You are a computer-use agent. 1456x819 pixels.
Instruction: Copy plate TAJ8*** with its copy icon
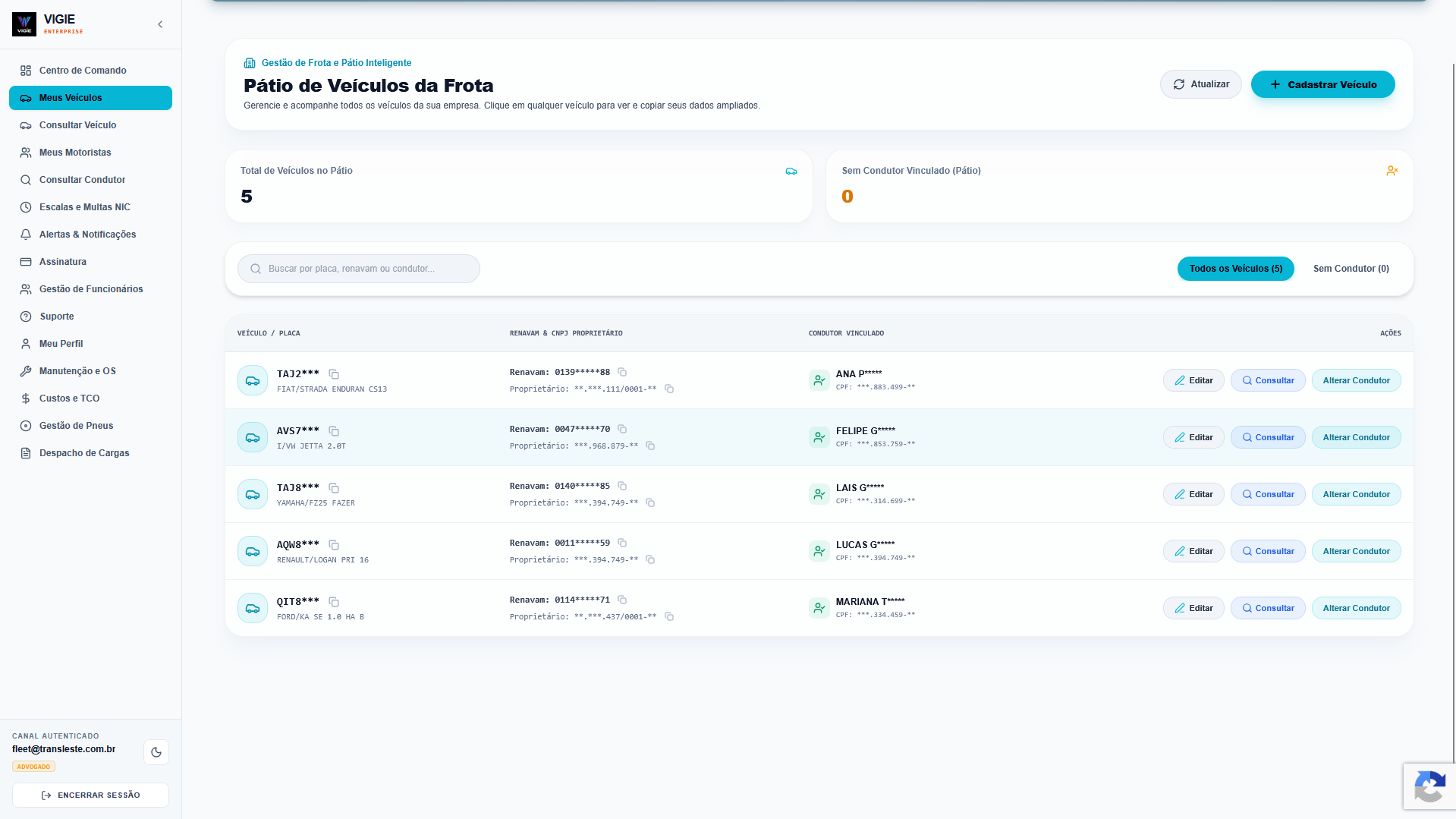pos(334,488)
